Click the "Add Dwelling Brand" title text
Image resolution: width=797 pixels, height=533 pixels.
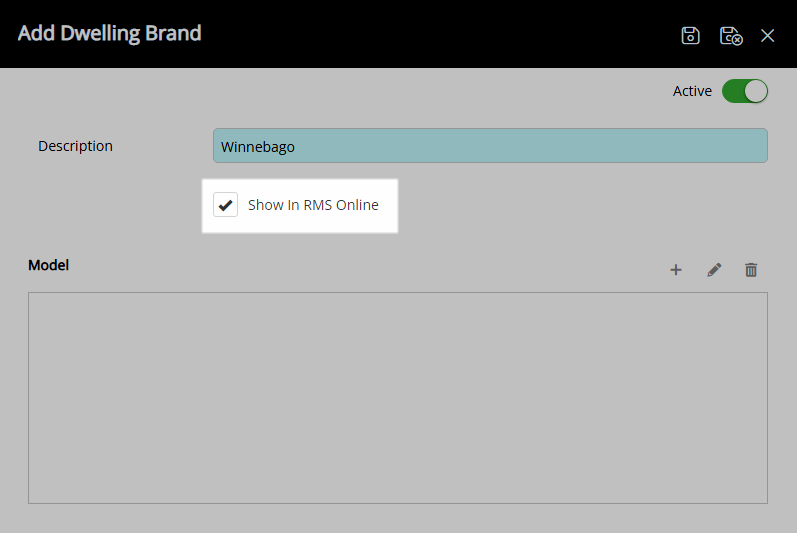coord(110,33)
